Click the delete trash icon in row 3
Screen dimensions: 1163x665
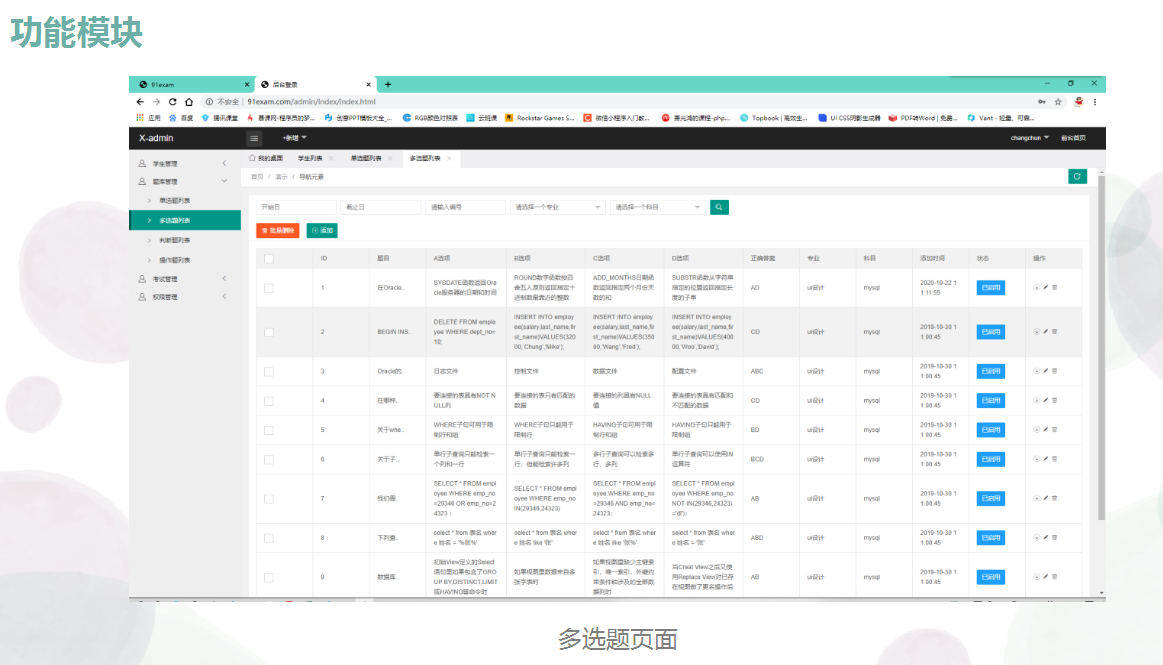(1054, 371)
